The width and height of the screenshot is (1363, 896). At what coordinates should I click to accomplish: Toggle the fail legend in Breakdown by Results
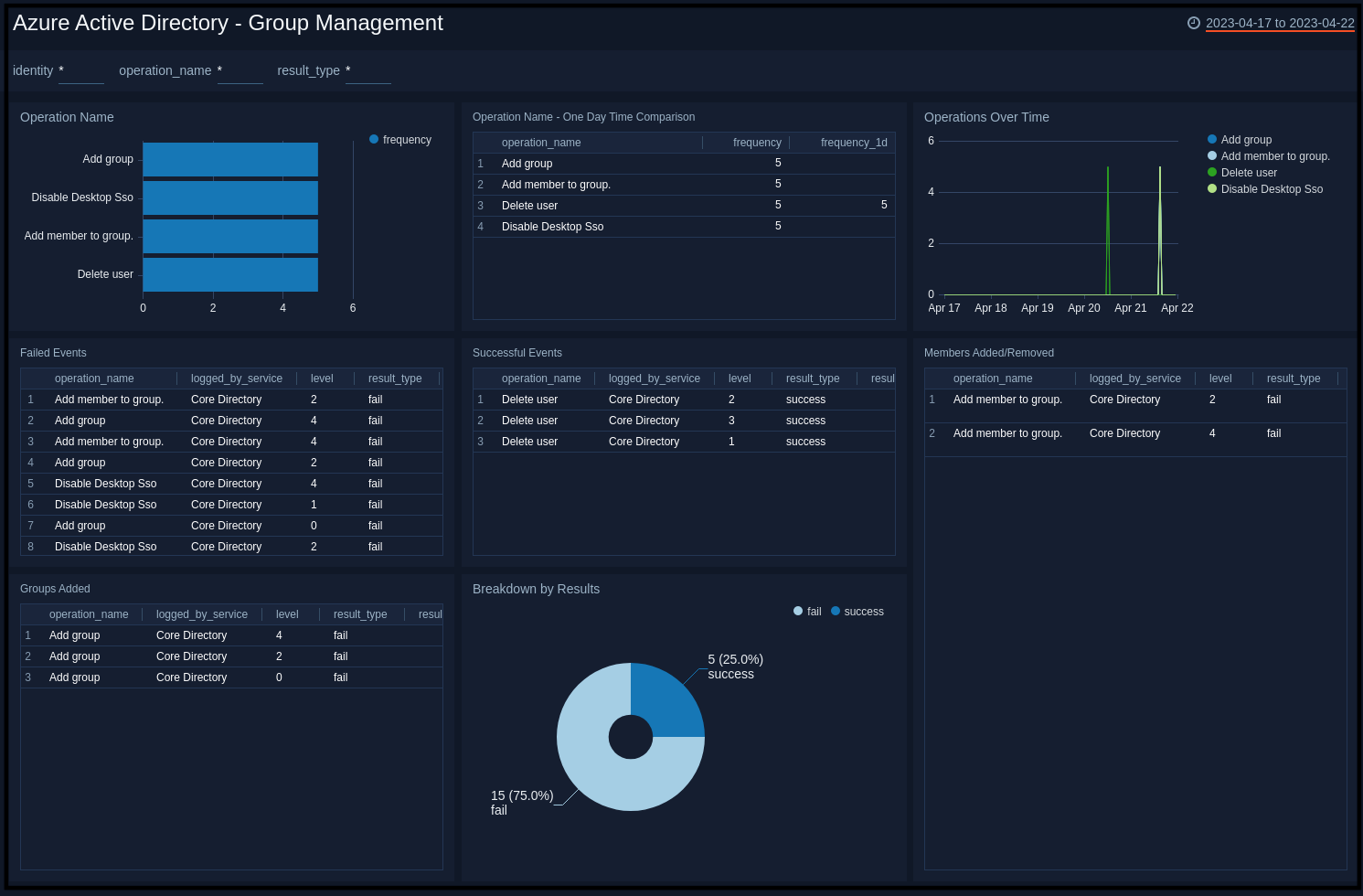807,612
